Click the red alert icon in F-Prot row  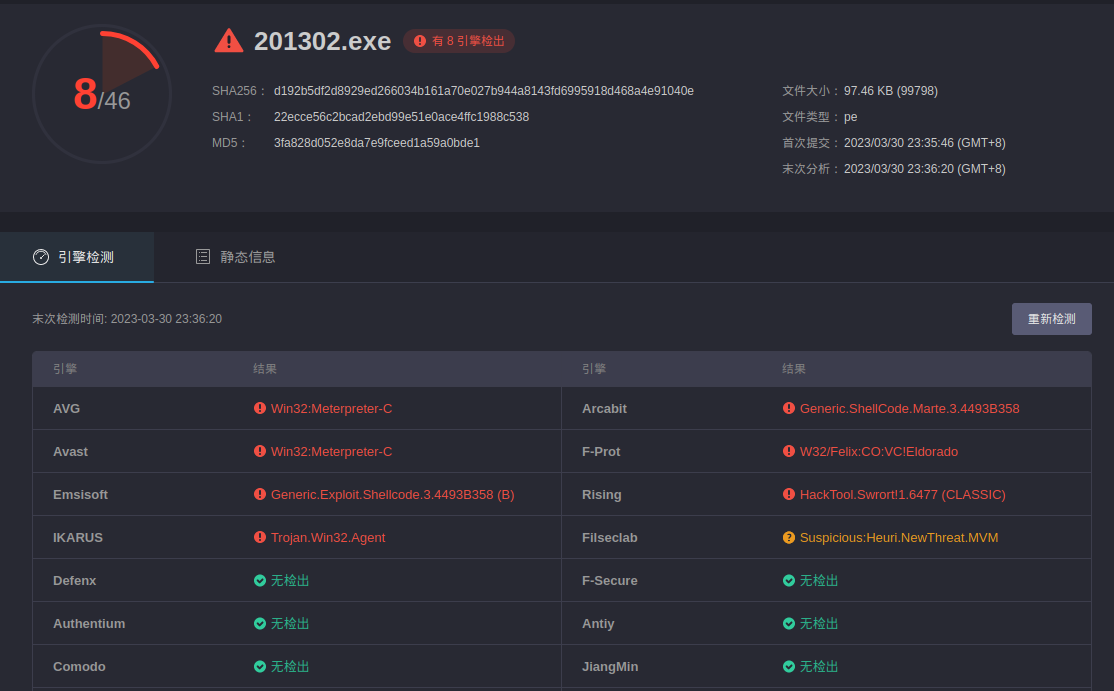point(789,451)
